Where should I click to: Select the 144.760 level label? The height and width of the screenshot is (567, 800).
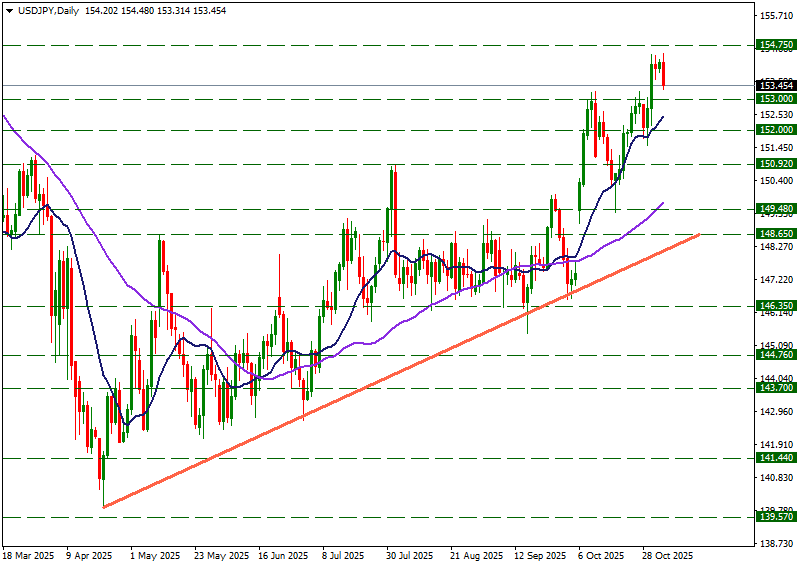[776, 355]
